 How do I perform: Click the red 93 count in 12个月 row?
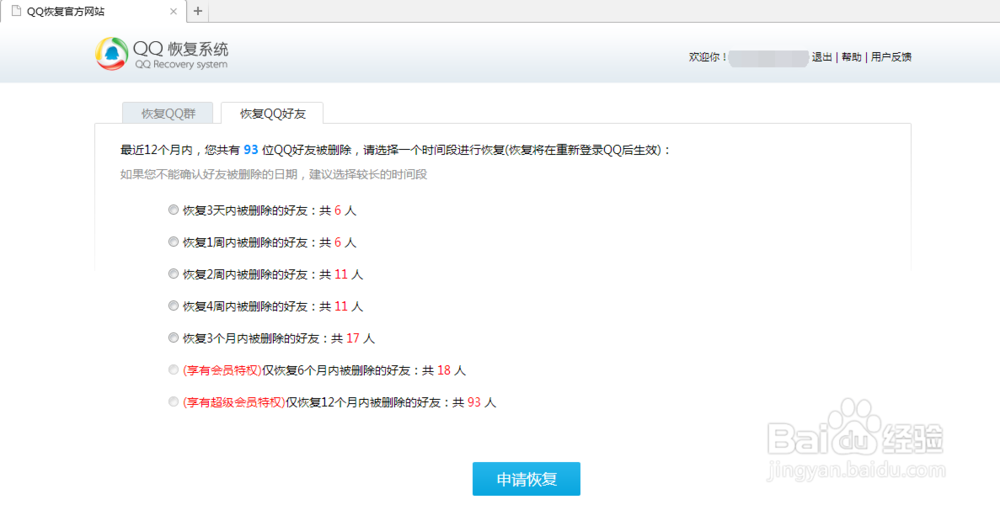tap(474, 402)
